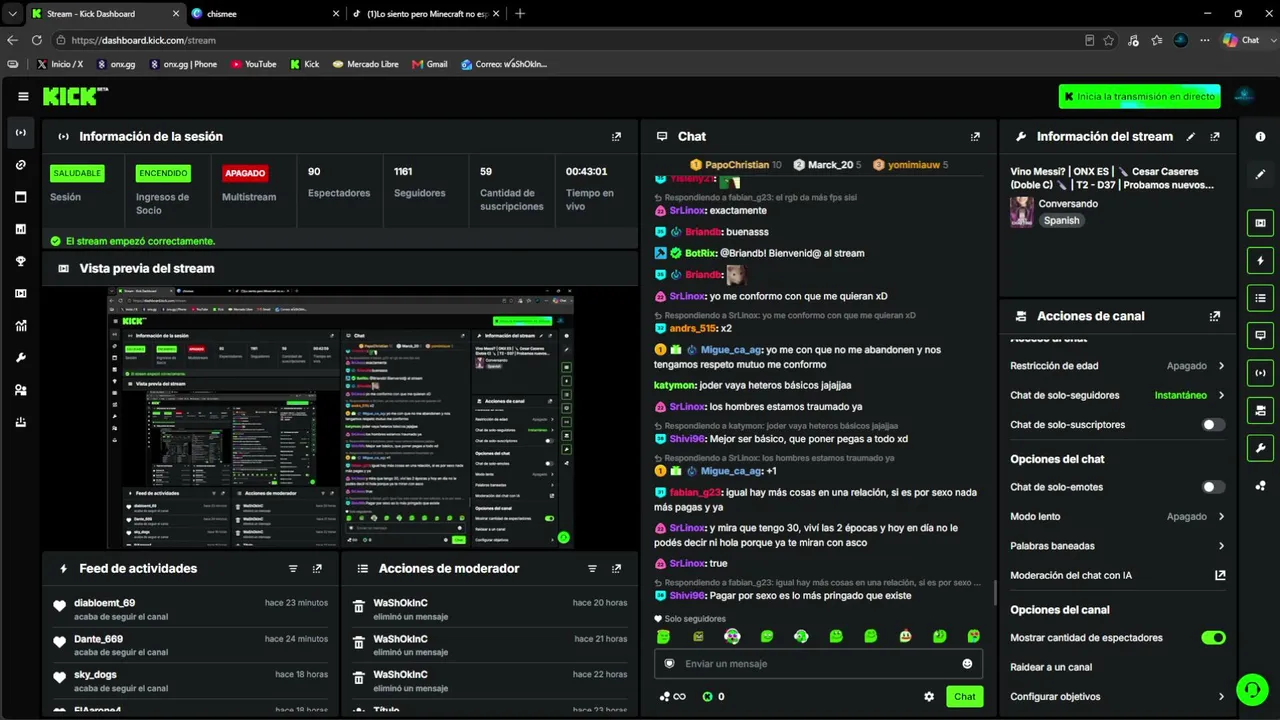The height and width of the screenshot is (720, 1280).
Task: Click the Kick logo in the header
Action: [74, 96]
